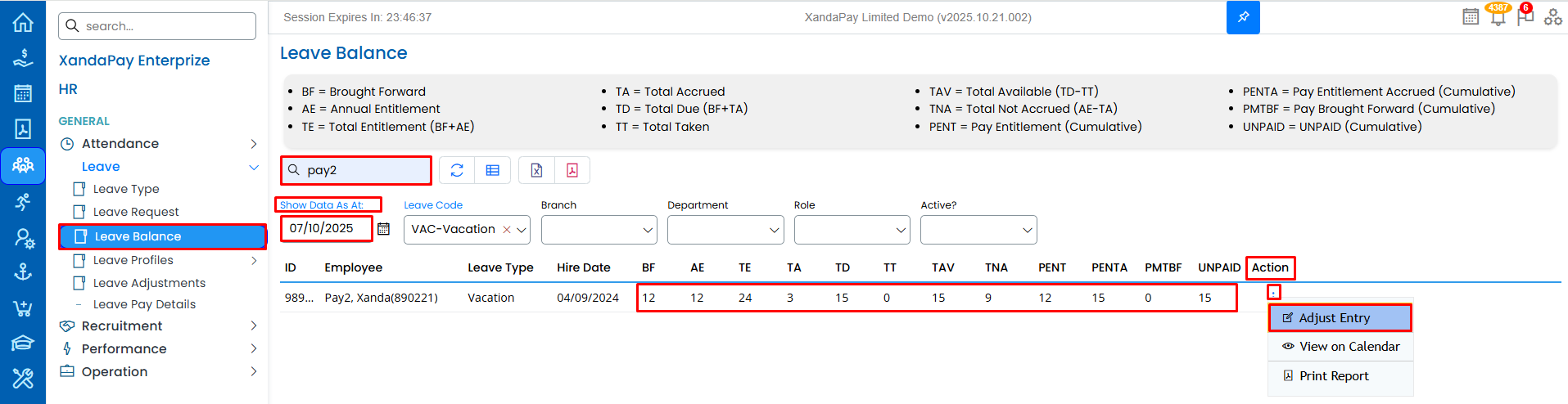Open the payroll hand-with-dollar icon
Screen dimensions: 1568x404
pos(23,58)
